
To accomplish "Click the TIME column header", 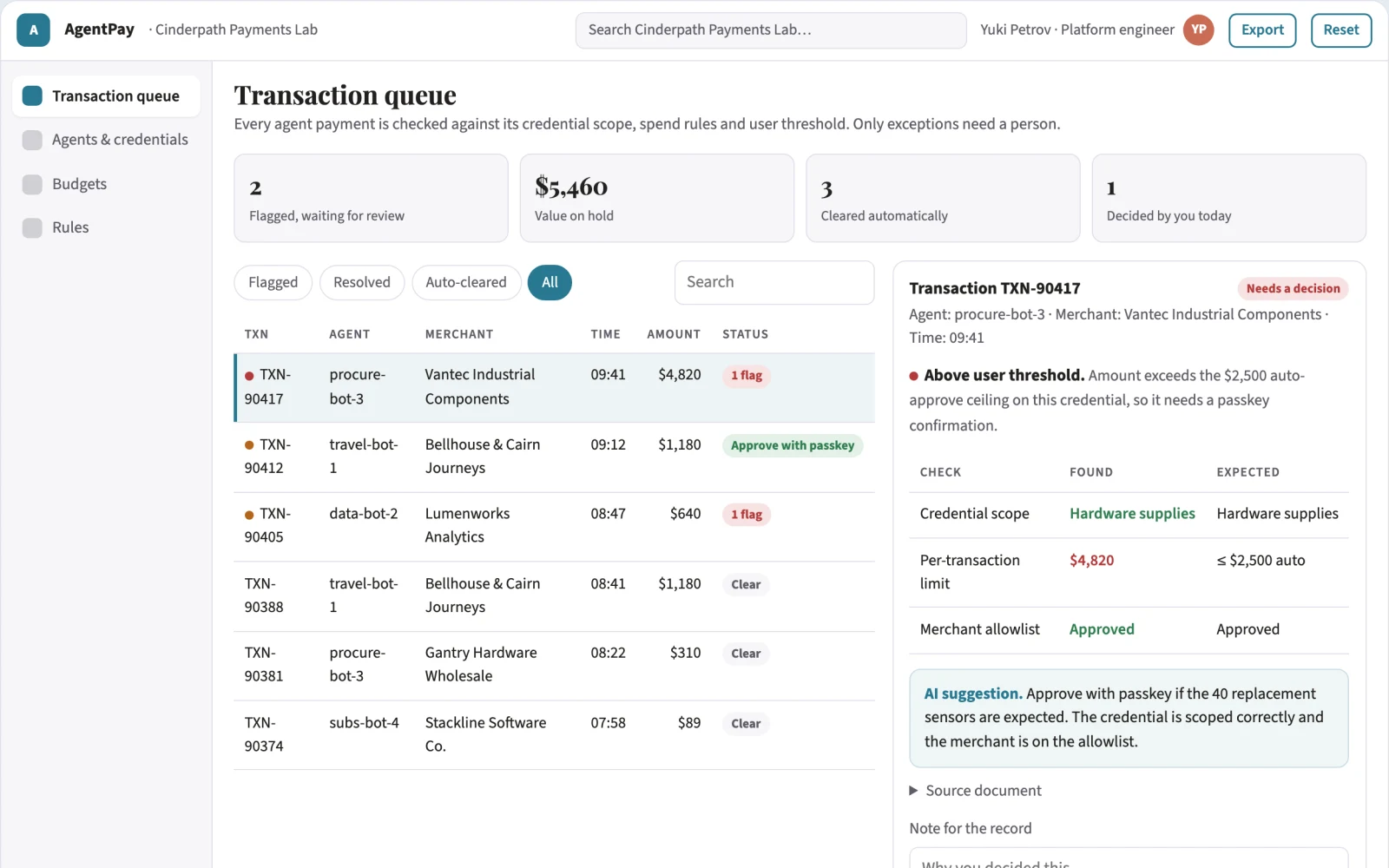I will coord(606,334).
